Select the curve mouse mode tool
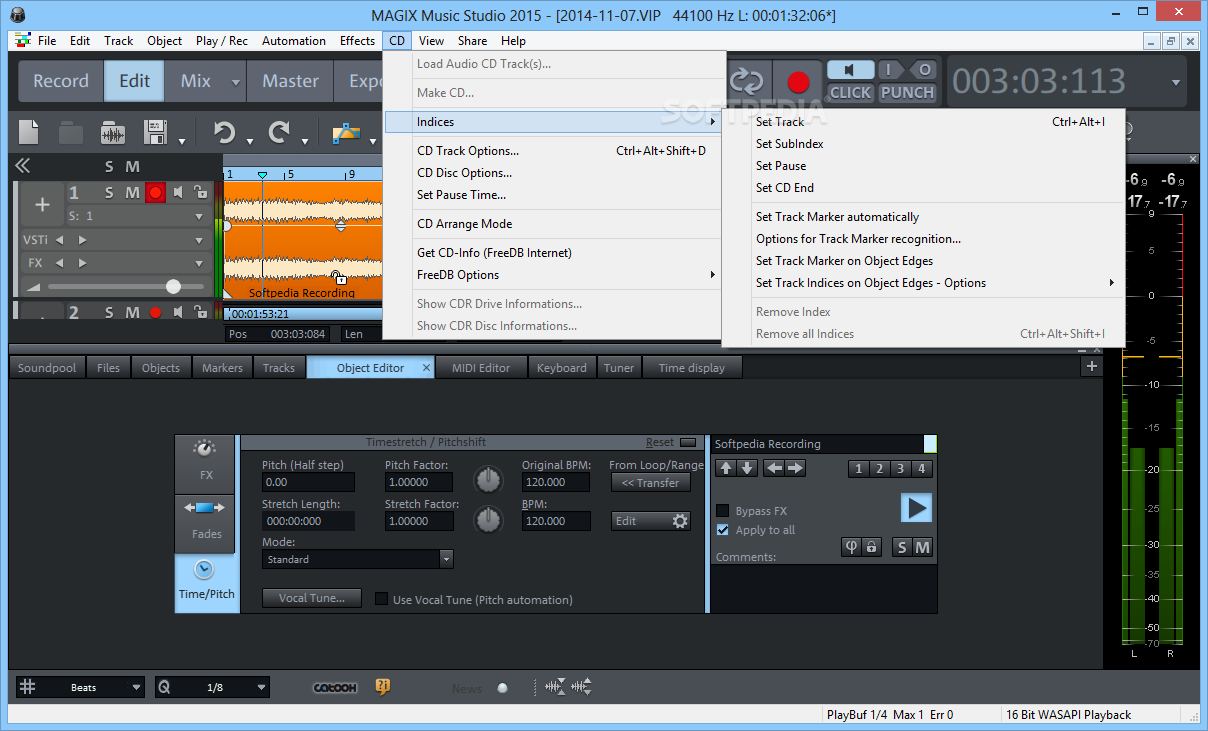 click(346, 133)
